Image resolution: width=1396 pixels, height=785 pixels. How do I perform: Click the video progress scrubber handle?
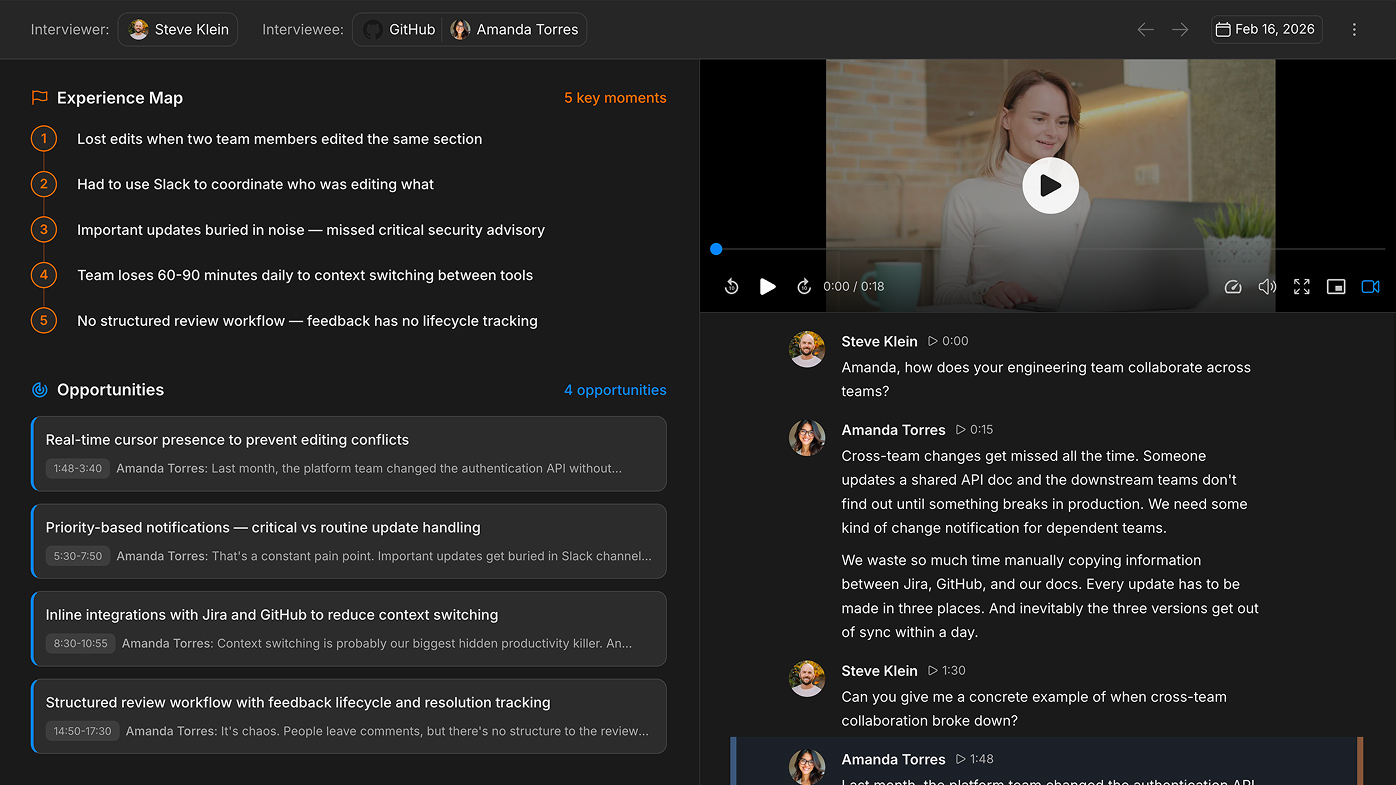[716, 248]
